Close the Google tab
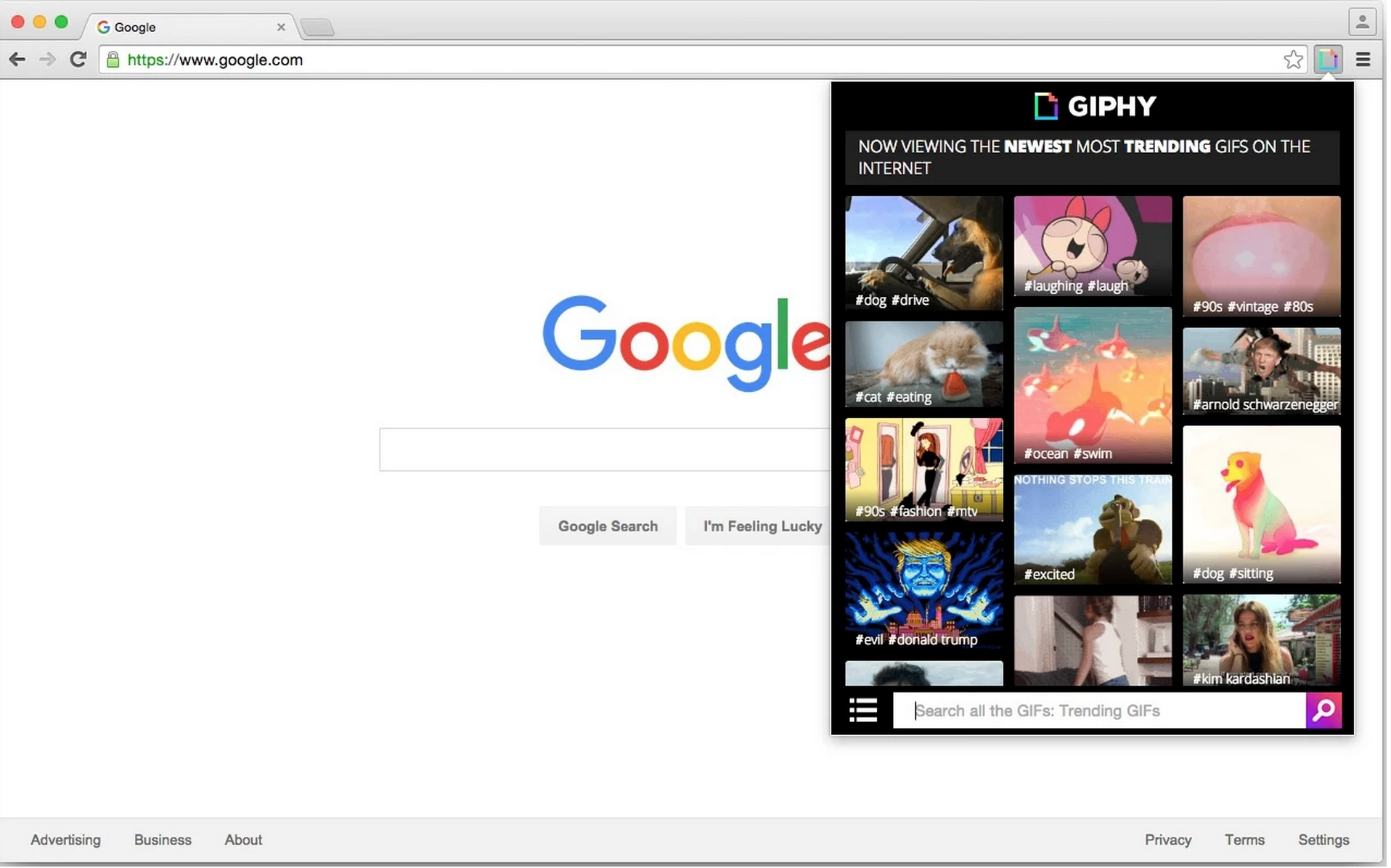1391x868 pixels. pos(282,27)
